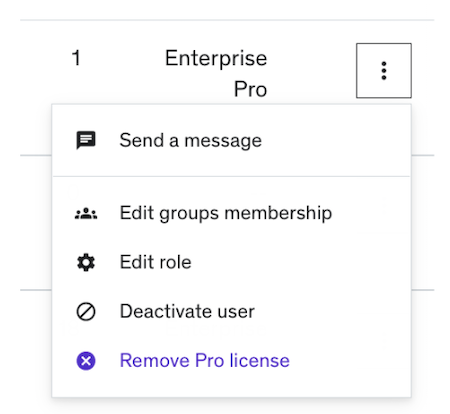Screen dimensions: 450x414
Task: Click the gear icon beside Edit role
Action: pyautogui.click(x=86, y=262)
